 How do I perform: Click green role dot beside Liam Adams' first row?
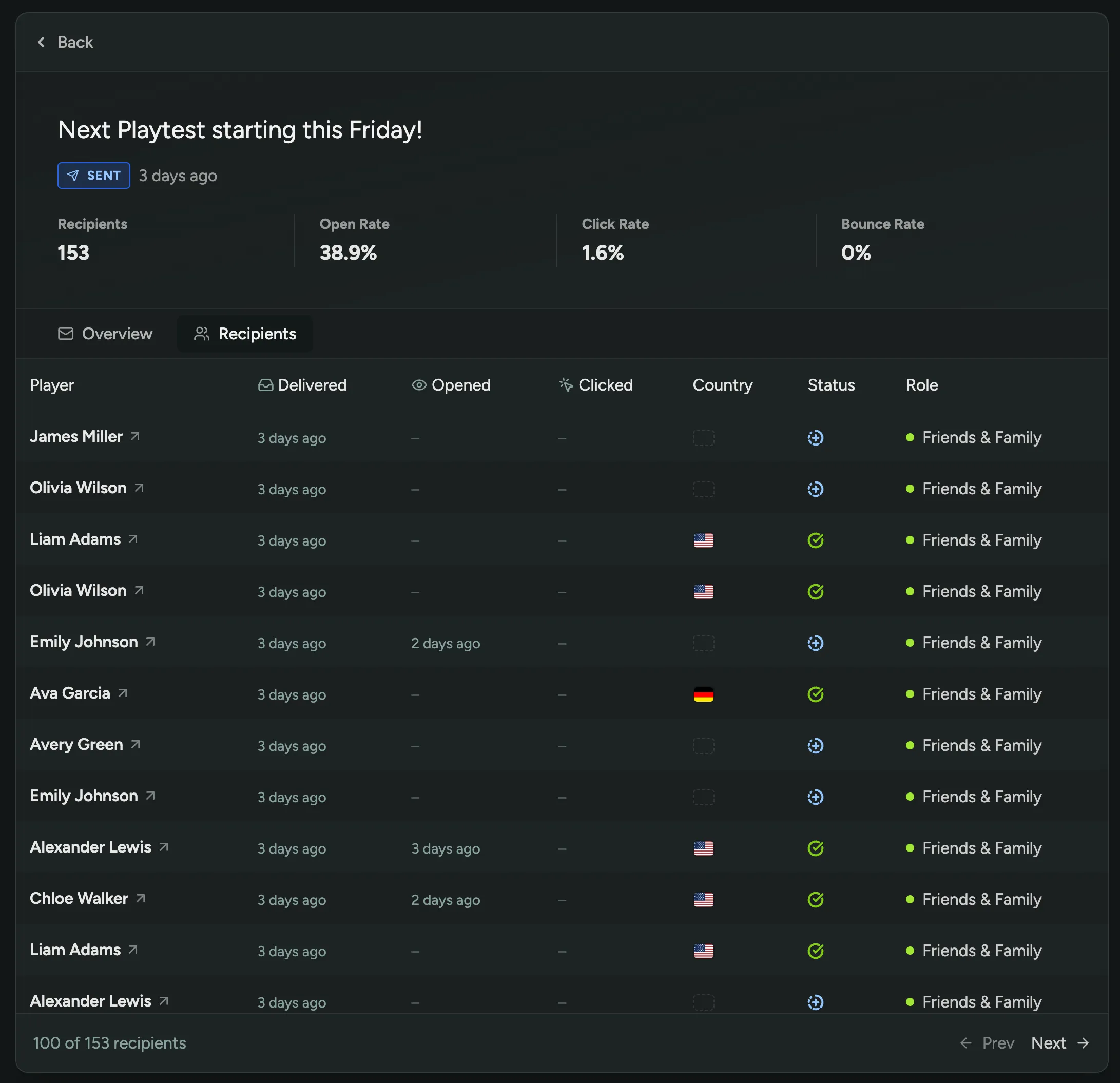point(910,540)
